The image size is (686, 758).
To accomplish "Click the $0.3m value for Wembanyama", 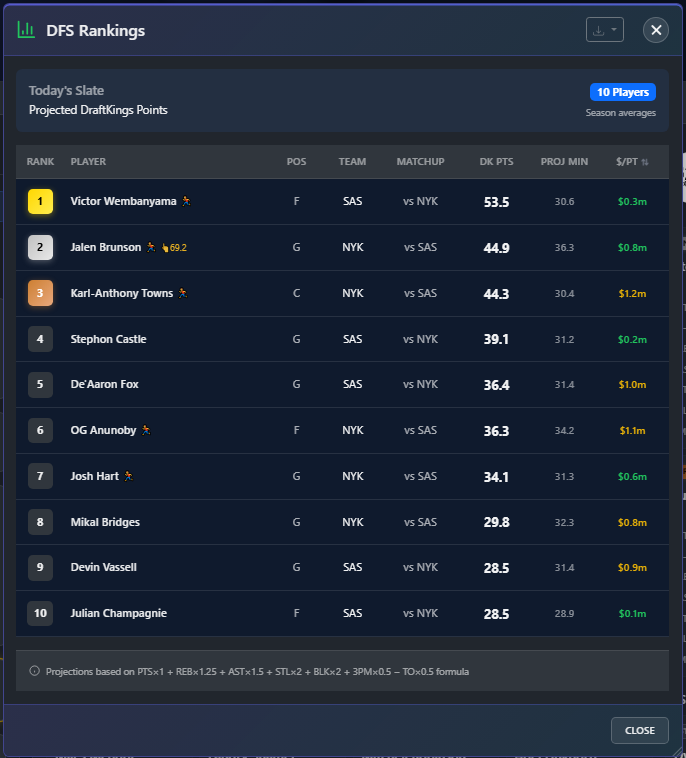I will (632, 202).
